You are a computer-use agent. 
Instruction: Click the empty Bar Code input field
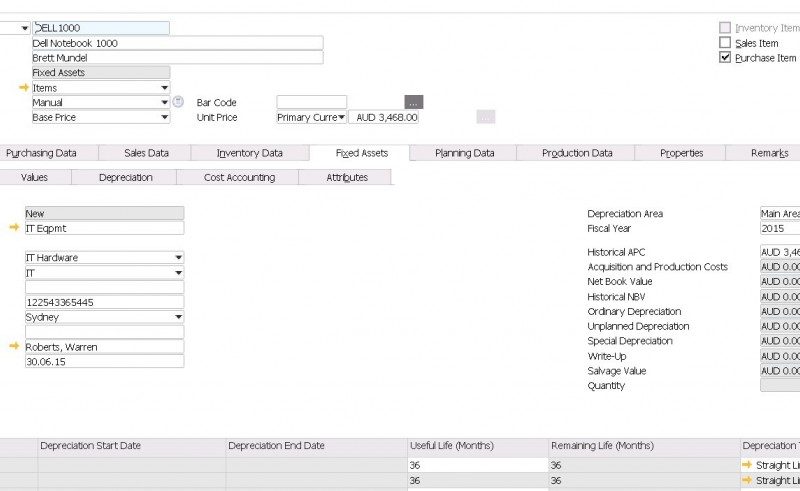coord(312,102)
